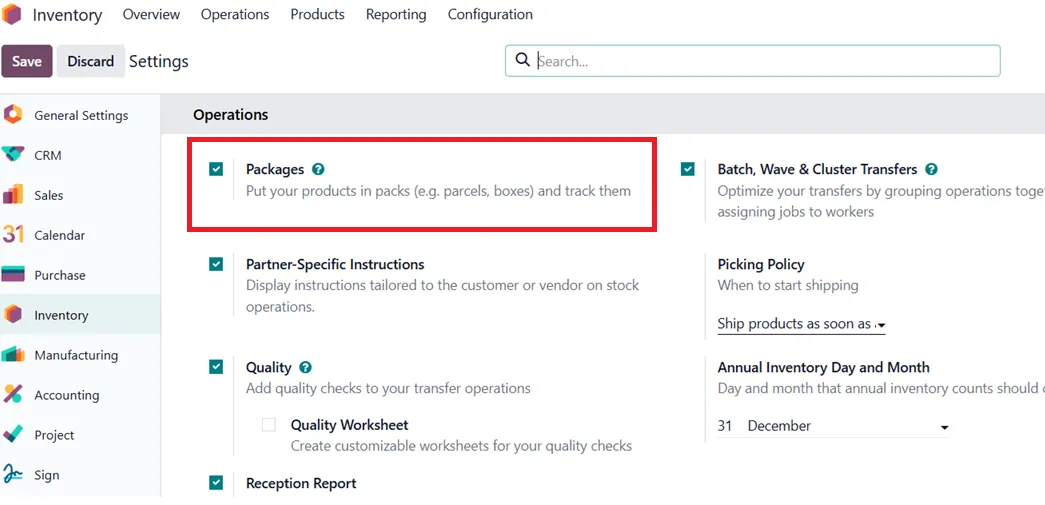Open Calendar settings via the 31 icon
The width and height of the screenshot is (1045, 505).
(x=13, y=235)
